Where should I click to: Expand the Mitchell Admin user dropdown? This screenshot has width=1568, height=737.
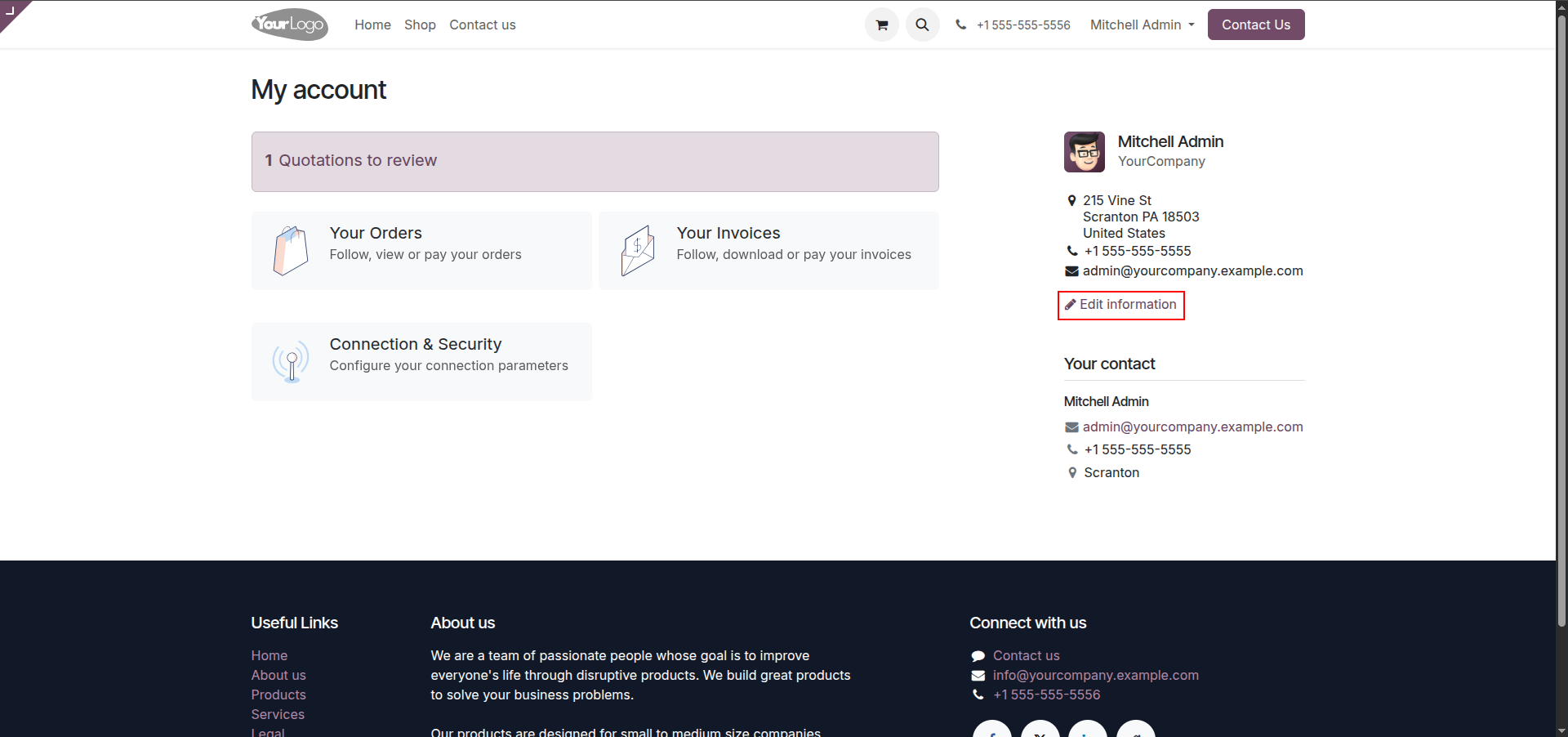[1143, 25]
